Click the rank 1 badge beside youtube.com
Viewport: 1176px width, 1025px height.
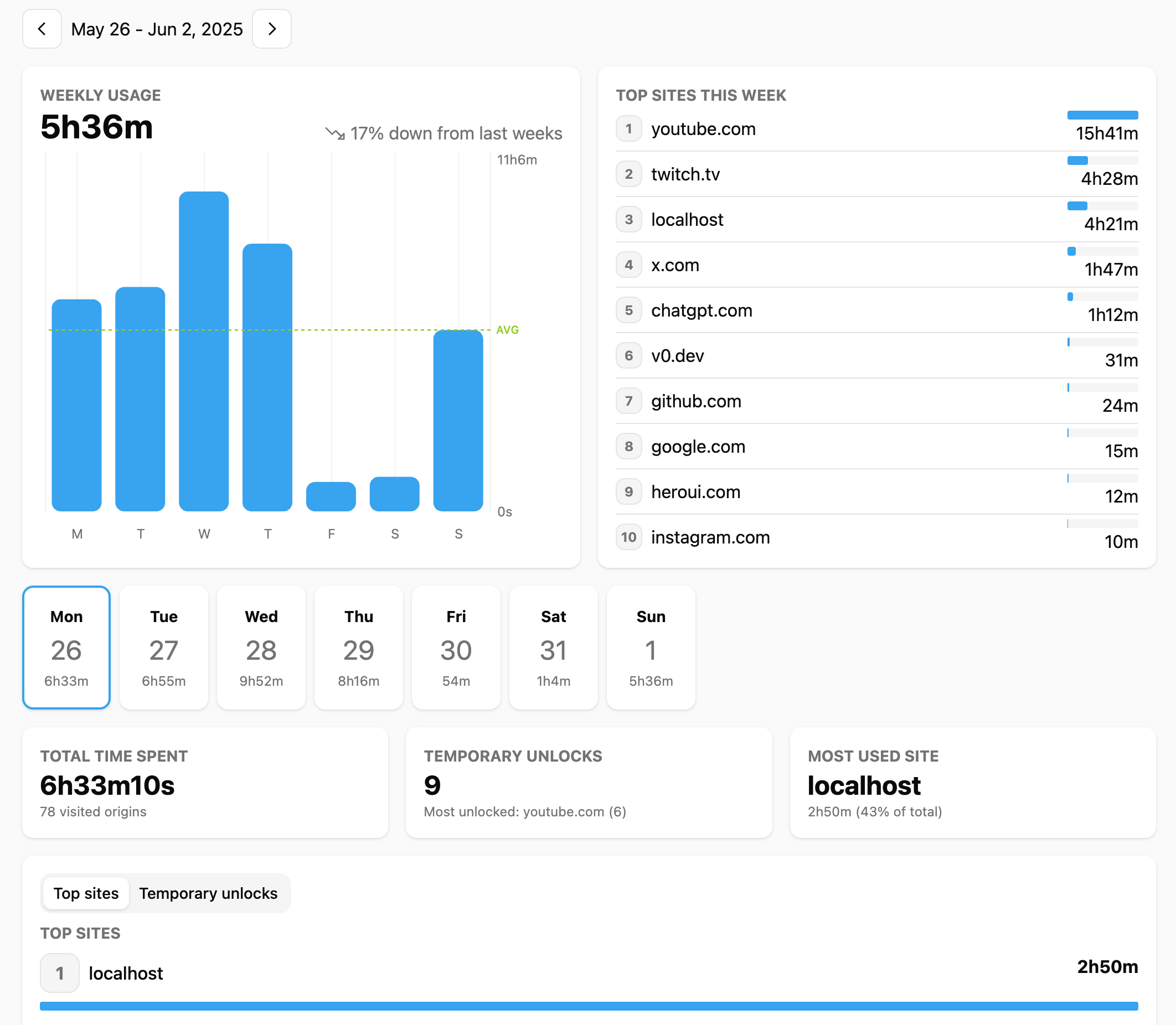point(629,129)
